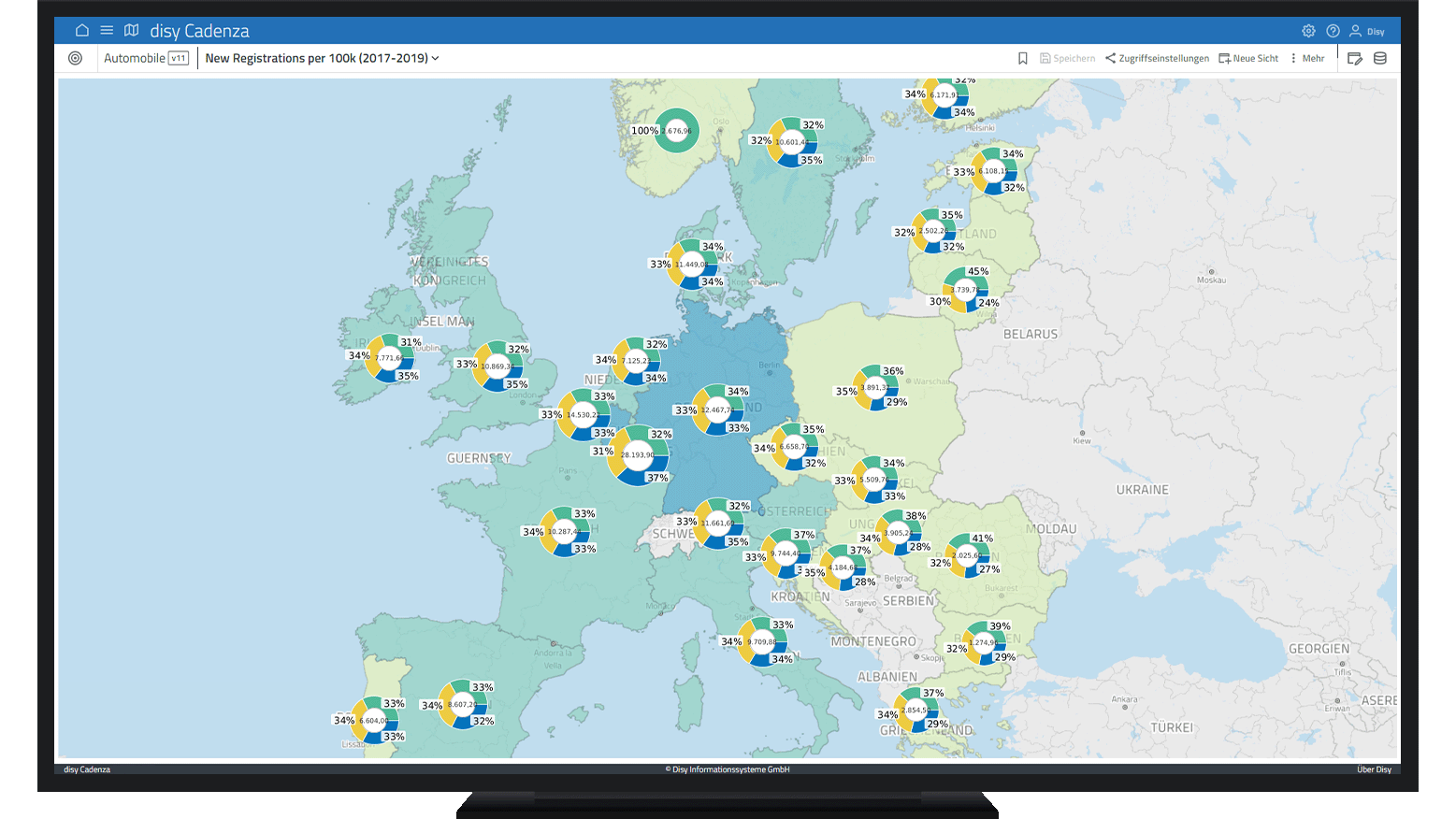The height and width of the screenshot is (819, 1456).
Task: Go to the home page icon
Action: click(x=82, y=31)
